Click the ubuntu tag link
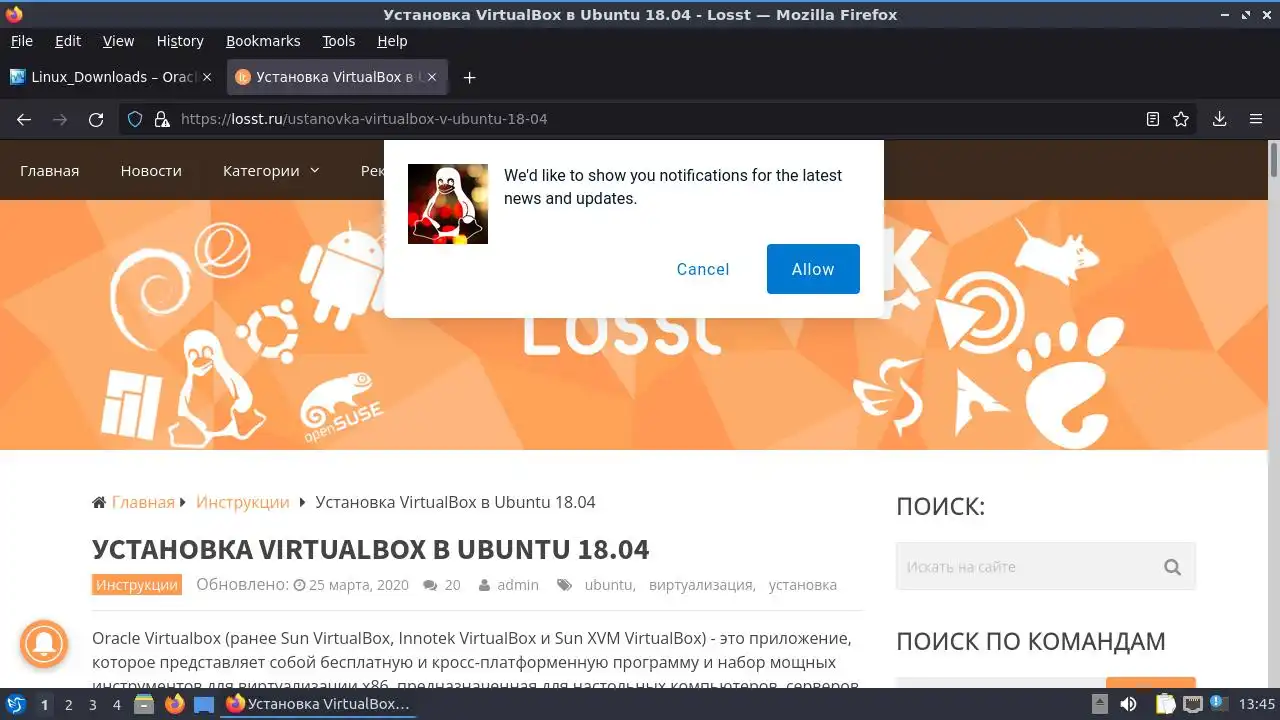Image resolution: width=1280 pixels, height=720 pixels. [x=609, y=585]
